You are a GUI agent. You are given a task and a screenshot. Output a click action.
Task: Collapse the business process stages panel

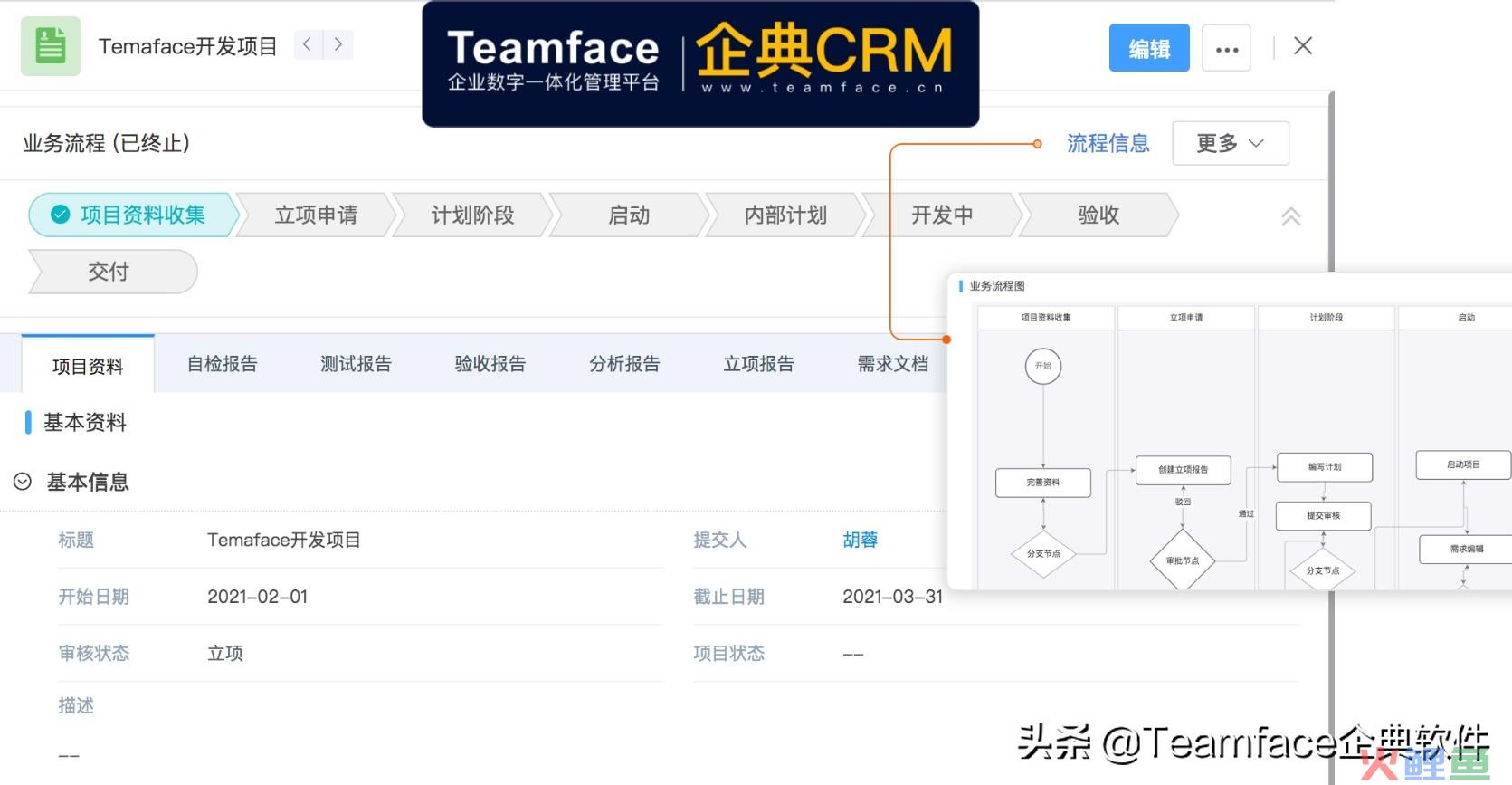point(1291,216)
